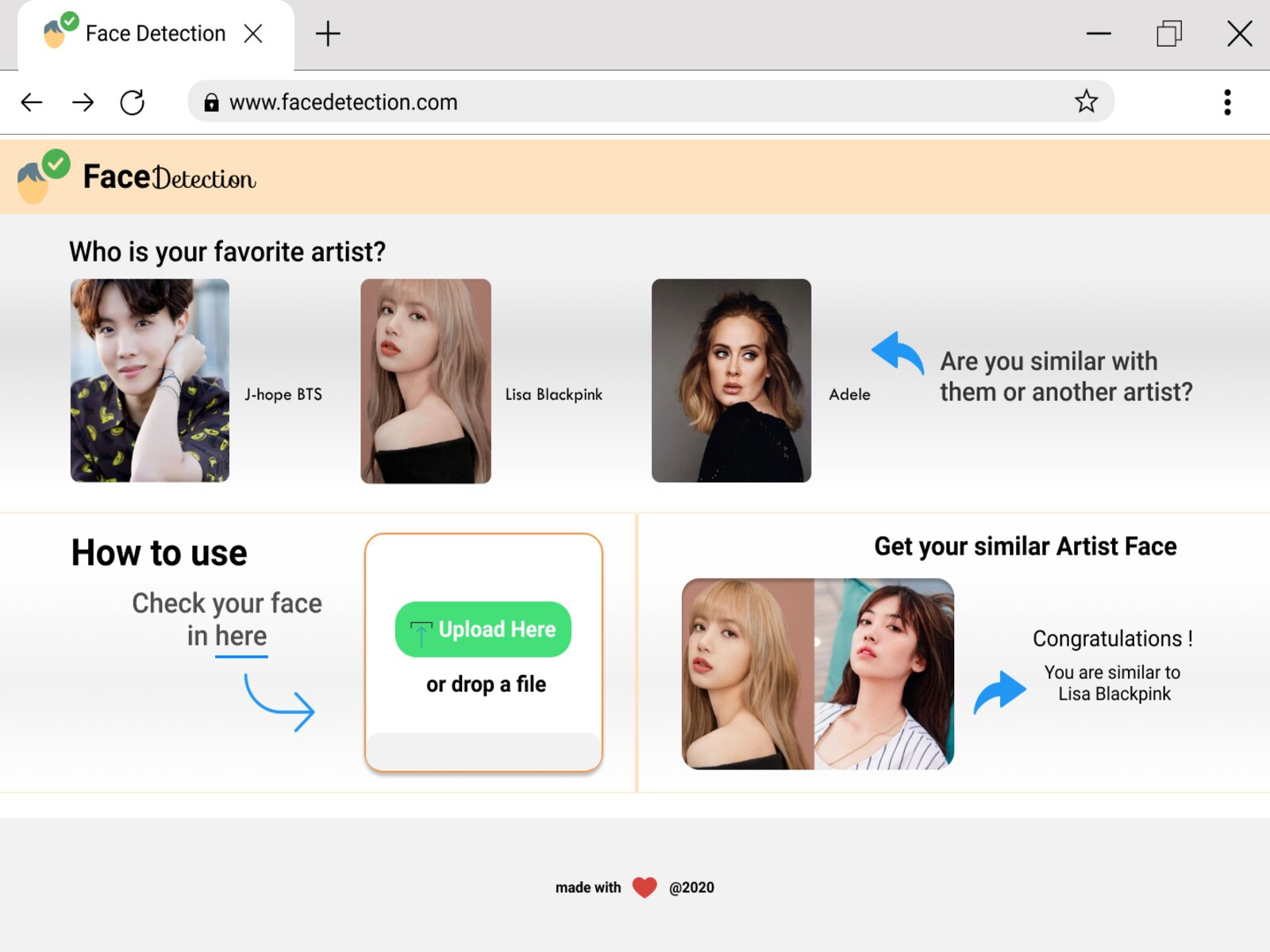Follow the underlined "here" link
The image size is (1270, 952).
241,637
